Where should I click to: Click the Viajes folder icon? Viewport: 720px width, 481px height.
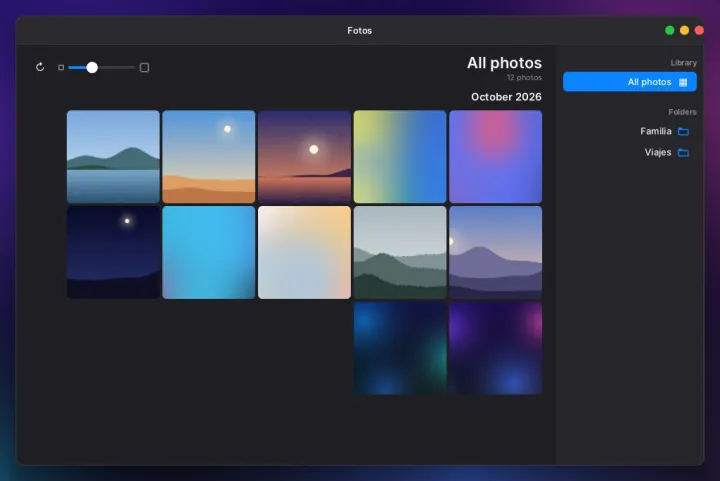pos(683,153)
